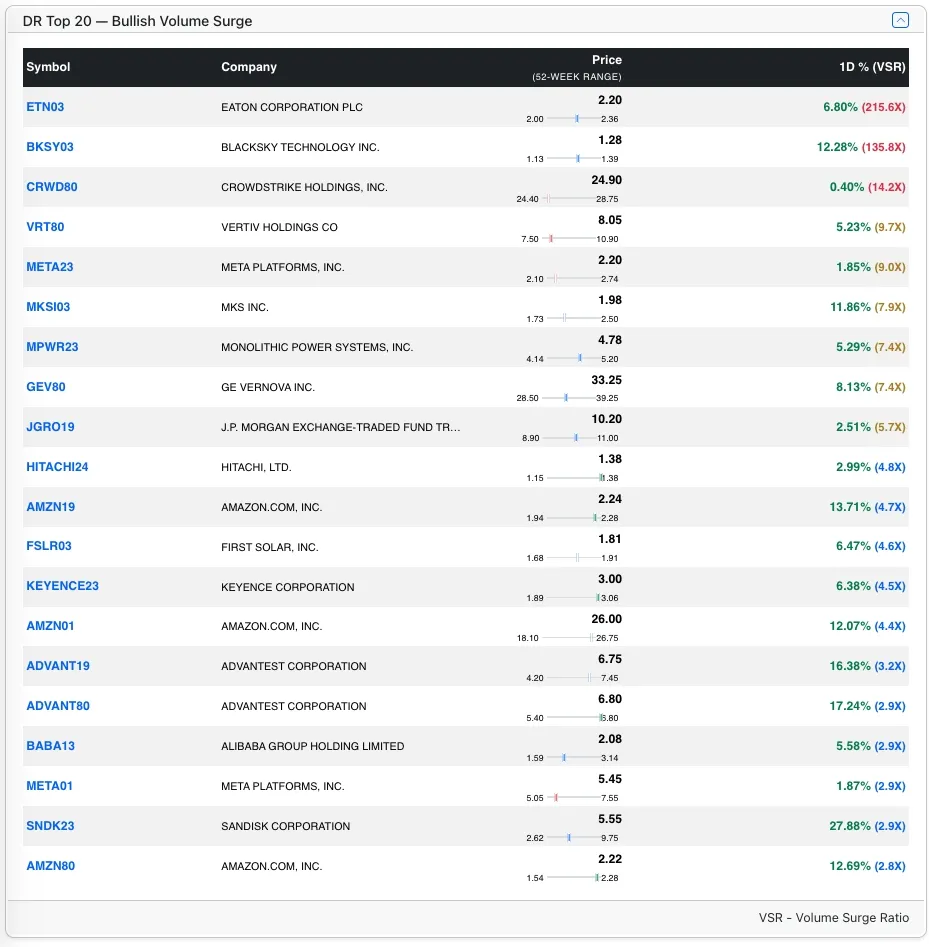This screenshot has width=934, height=947.
Task: Click the Company column header
Action: point(248,67)
